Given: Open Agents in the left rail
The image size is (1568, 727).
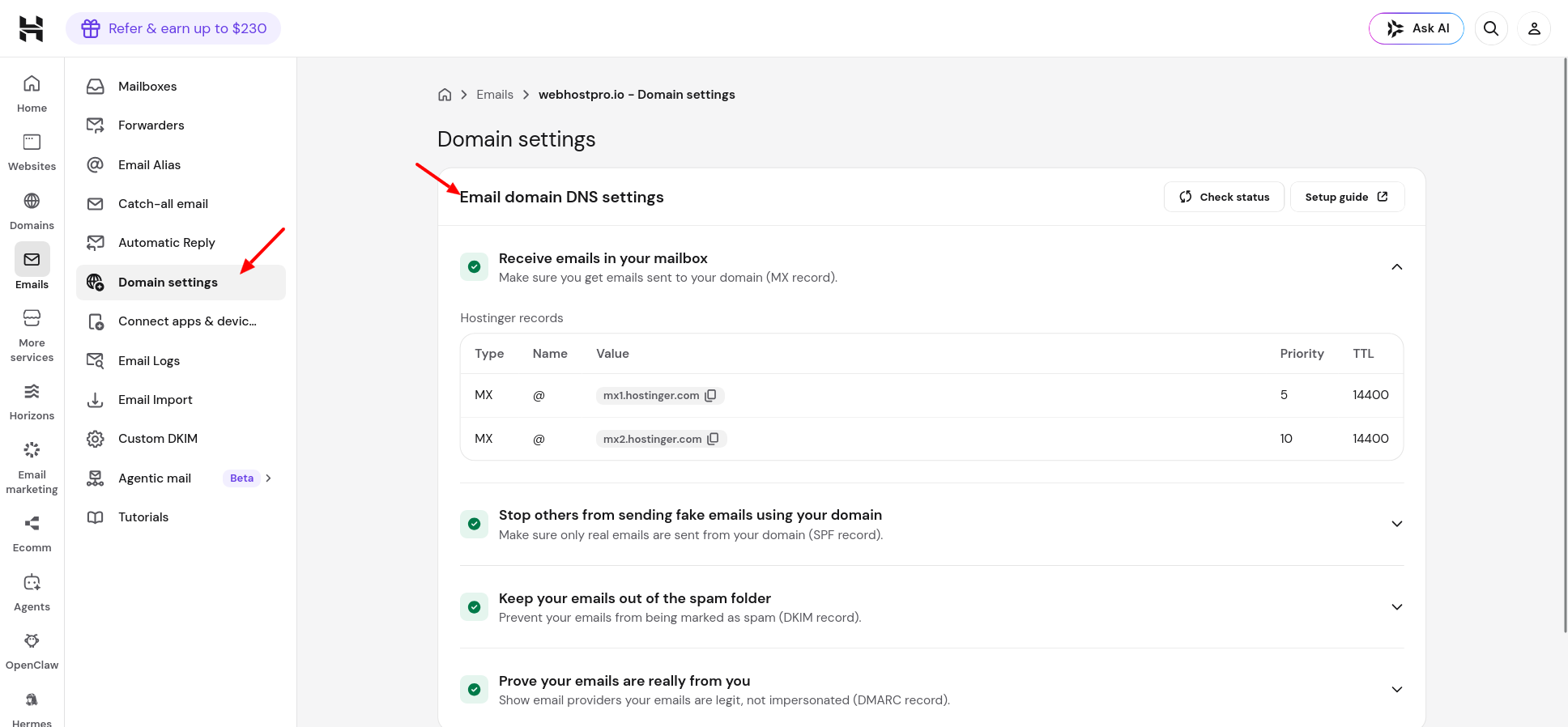Looking at the screenshot, I should pyautogui.click(x=32, y=593).
